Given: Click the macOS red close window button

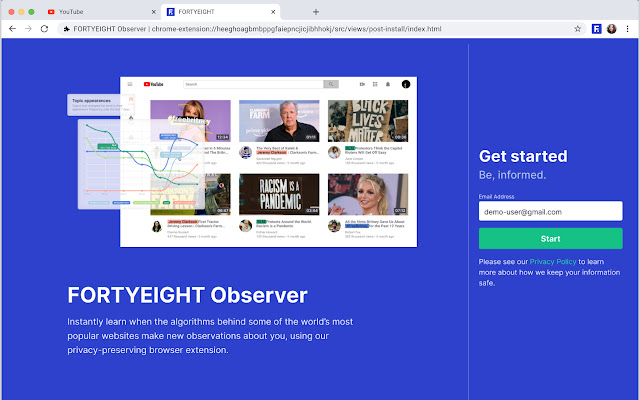Looking at the screenshot, I should (11, 12).
